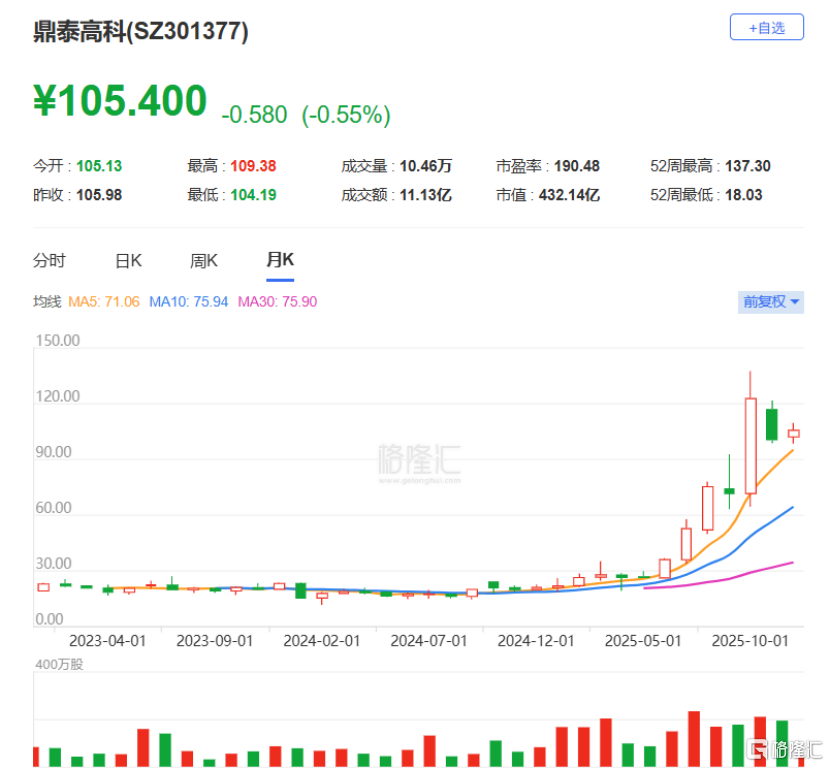This screenshot has width=830, height=768.
Task: Click the current price ¥105.400
Action: click(120, 102)
